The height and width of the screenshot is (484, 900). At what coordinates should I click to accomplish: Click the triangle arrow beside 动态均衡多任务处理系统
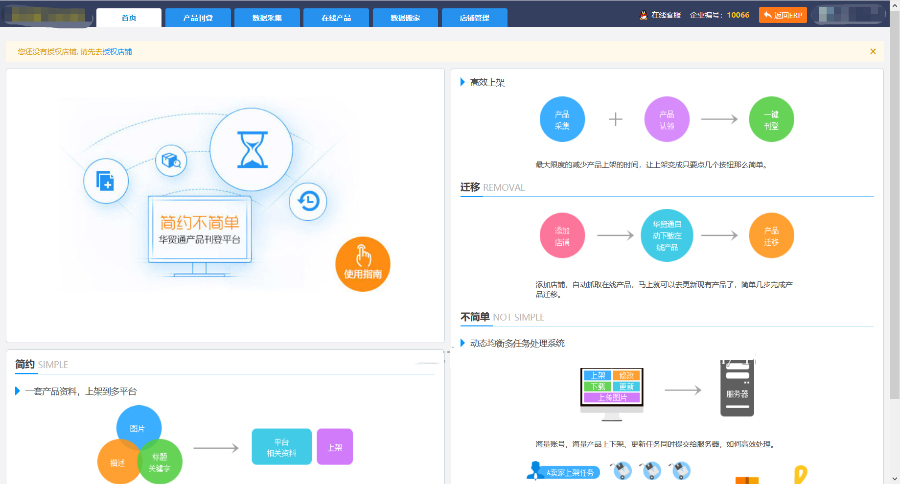tap(463, 343)
